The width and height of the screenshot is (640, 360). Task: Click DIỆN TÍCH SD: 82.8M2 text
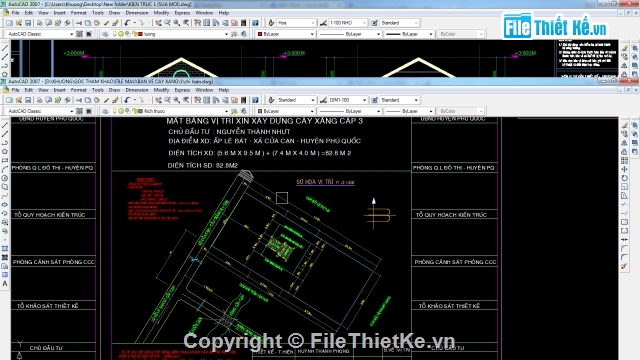203,165
